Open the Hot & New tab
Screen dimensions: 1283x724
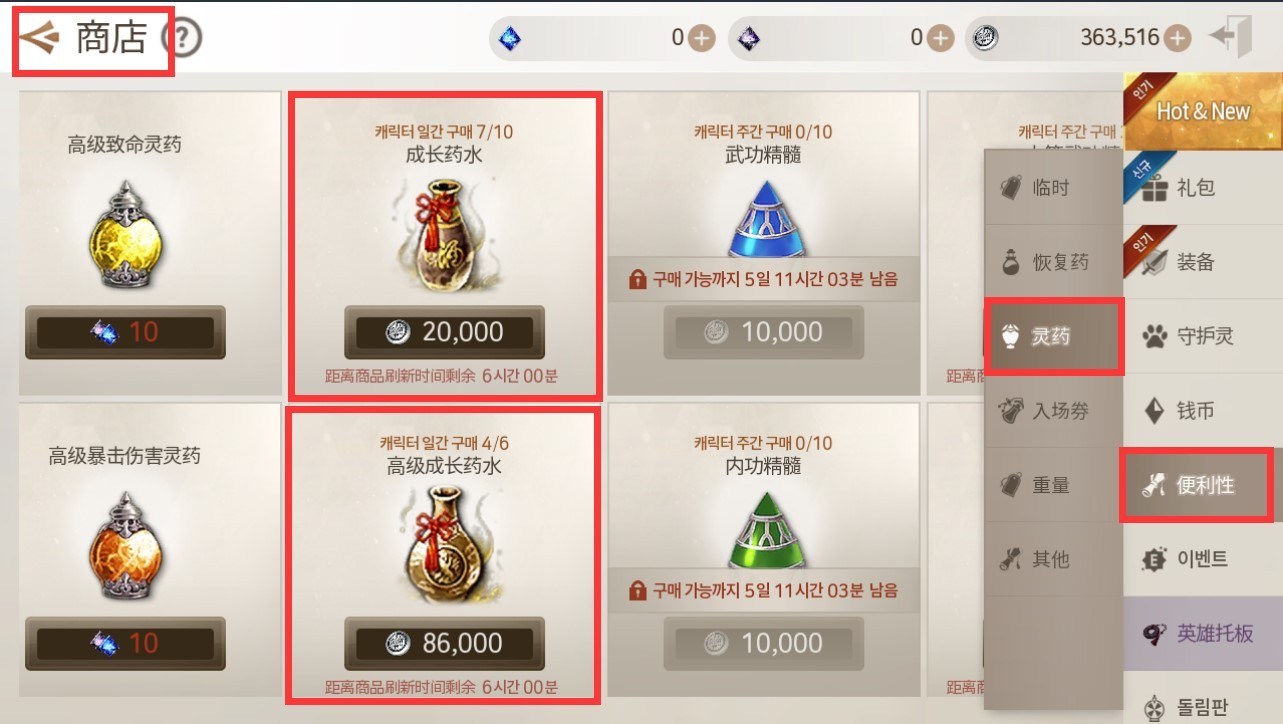point(1203,111)
